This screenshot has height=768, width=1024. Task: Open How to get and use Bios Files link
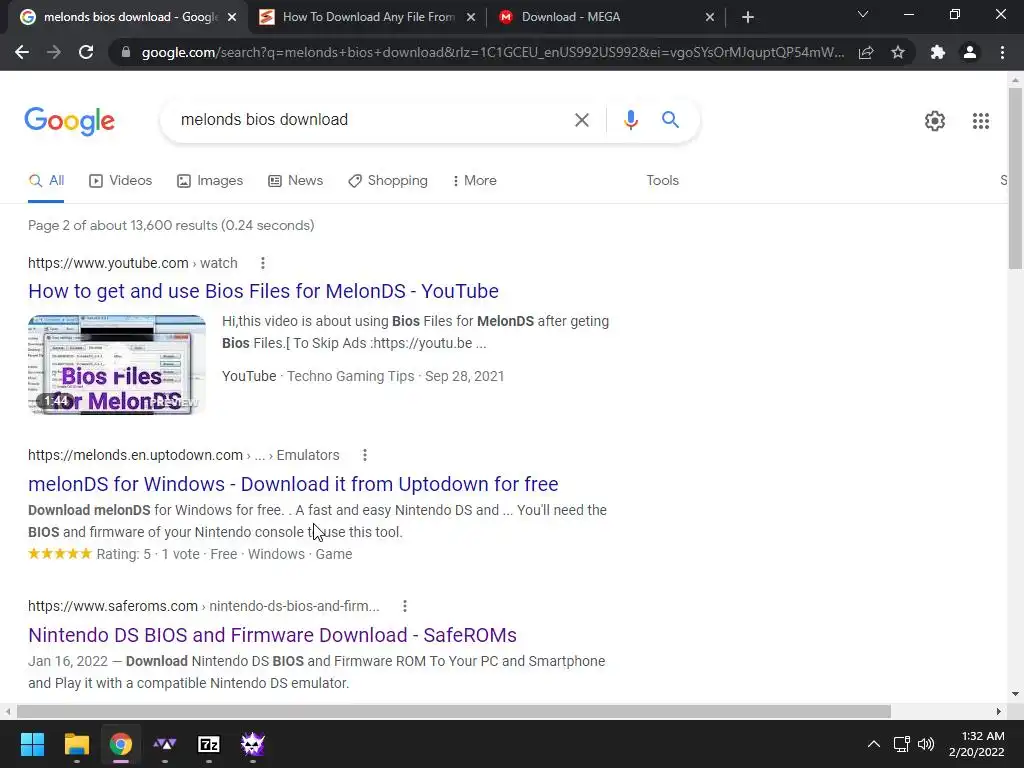tap(263, 291)
